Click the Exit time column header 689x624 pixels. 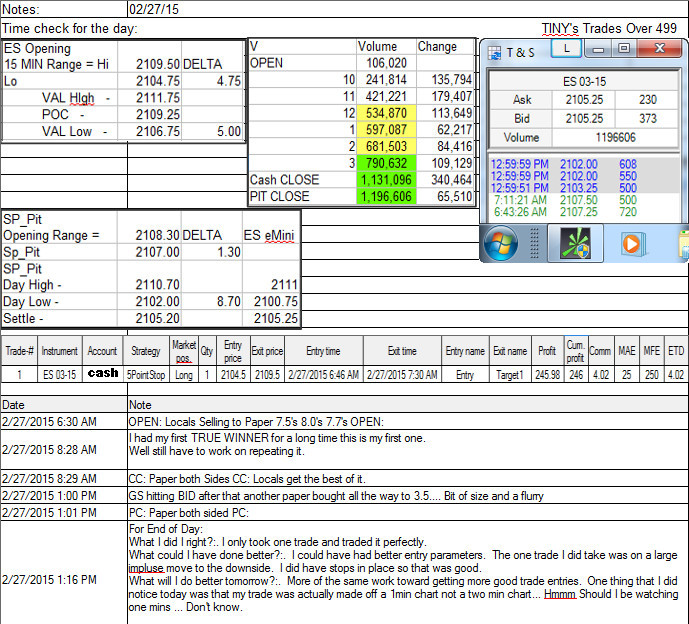click(x=402, y=351)
